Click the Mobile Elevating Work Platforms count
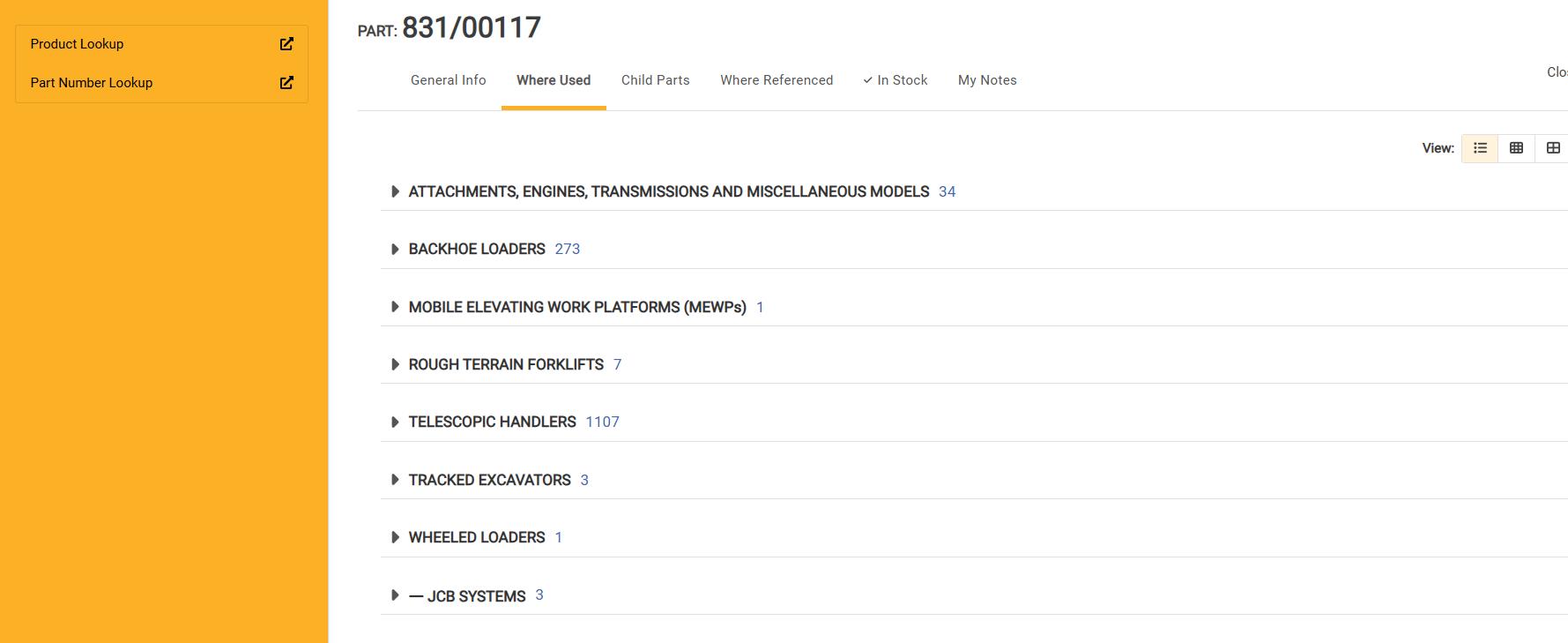Screen dimensions: 1568x643 (760, 308)
